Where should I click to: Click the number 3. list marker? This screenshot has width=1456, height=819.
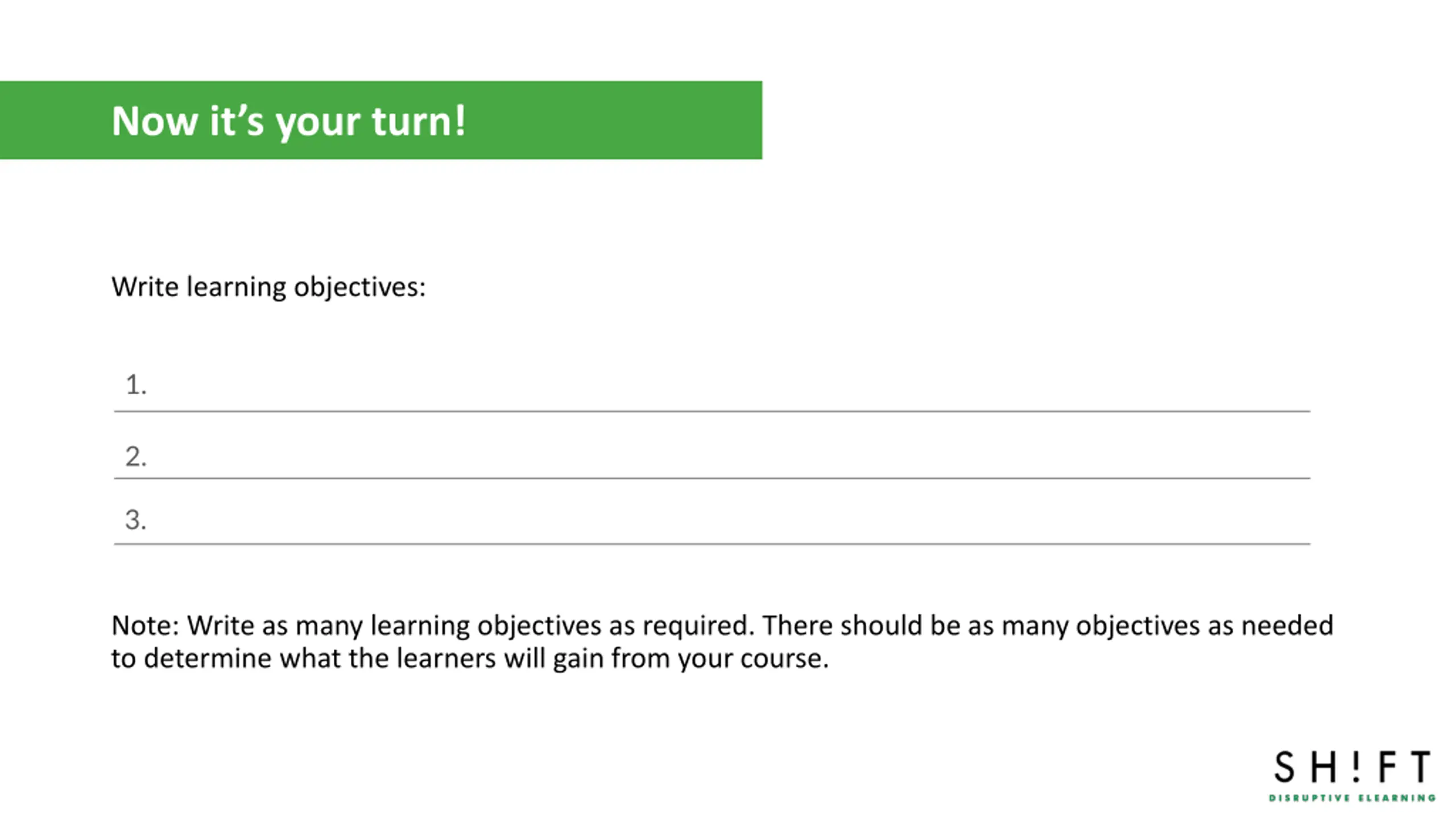tap(136, 520)
